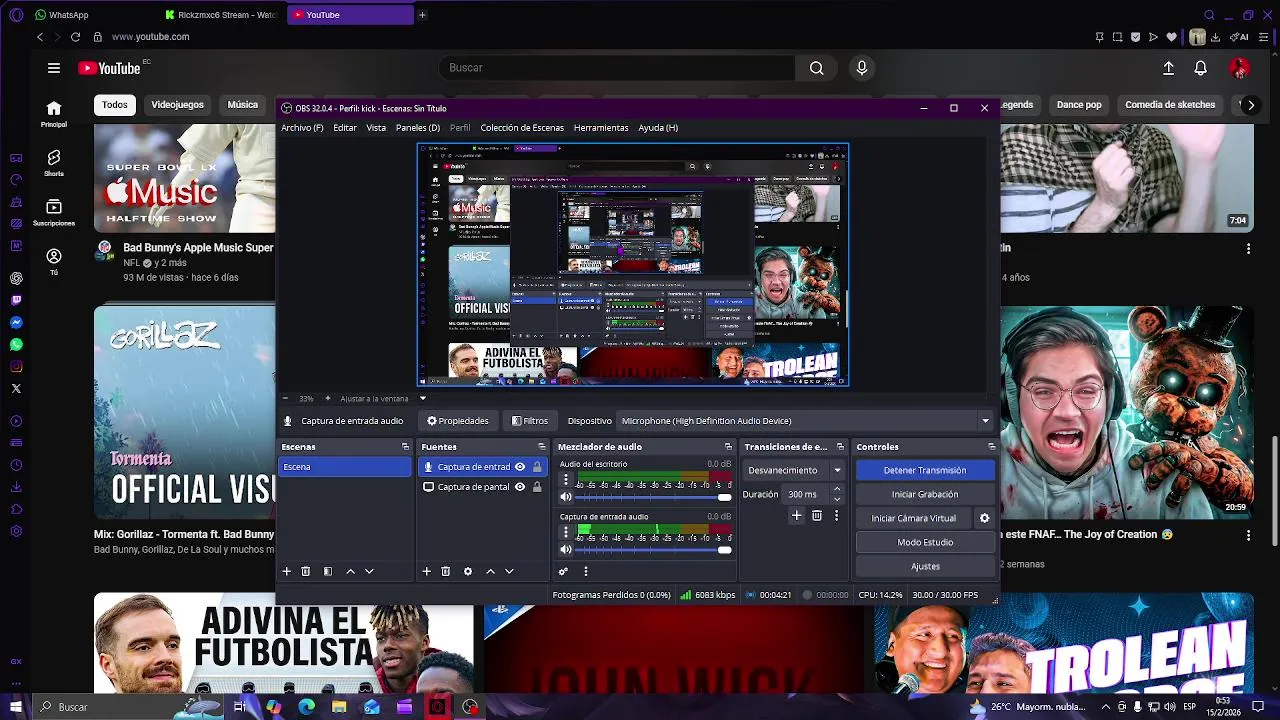Open preview zoom scaling dropdown arrow
The width and height of the screenshot is (1280, 720).
pos(423,398)
